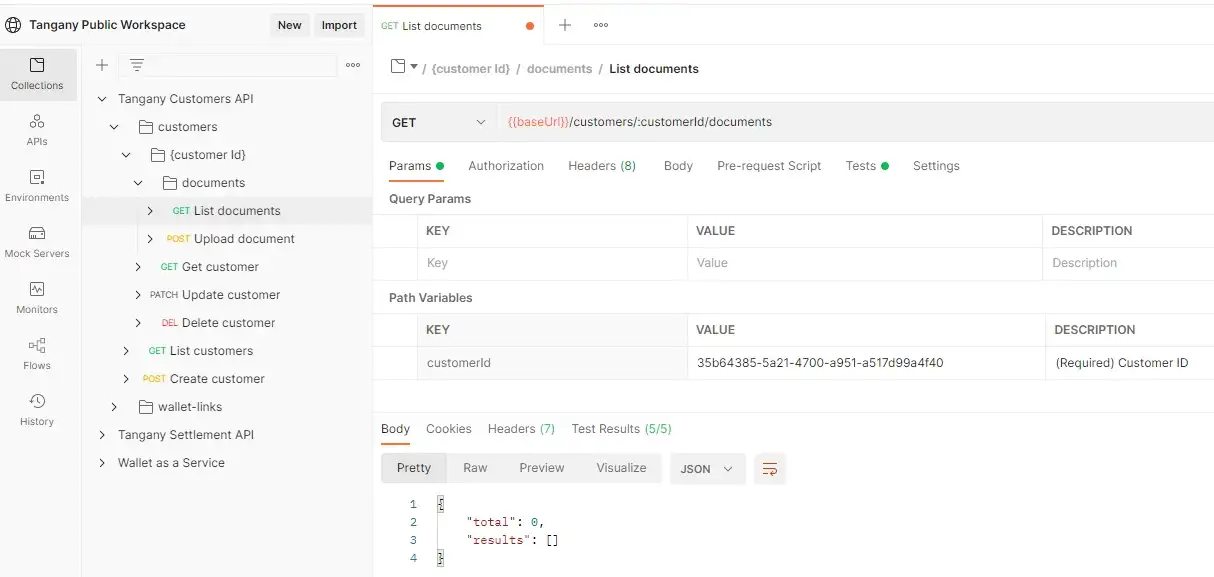The width and height of the screenshot is (1214, 577).
Task: Expand the Create customer request
Action: coord(126,379)
